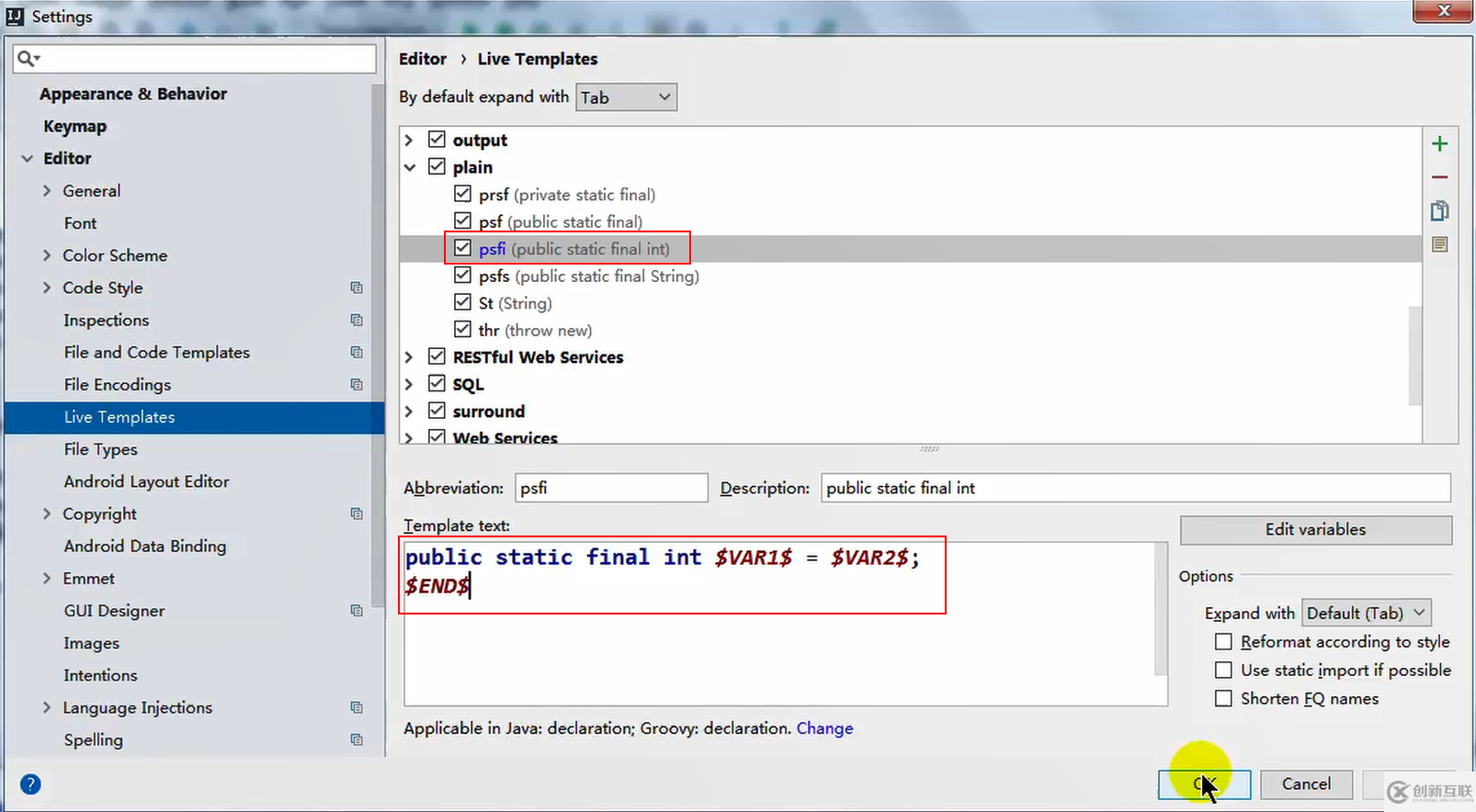Expand the Color Scheme node
Image resolution: width=1476 pixels, height=812 pixels.
47,255
